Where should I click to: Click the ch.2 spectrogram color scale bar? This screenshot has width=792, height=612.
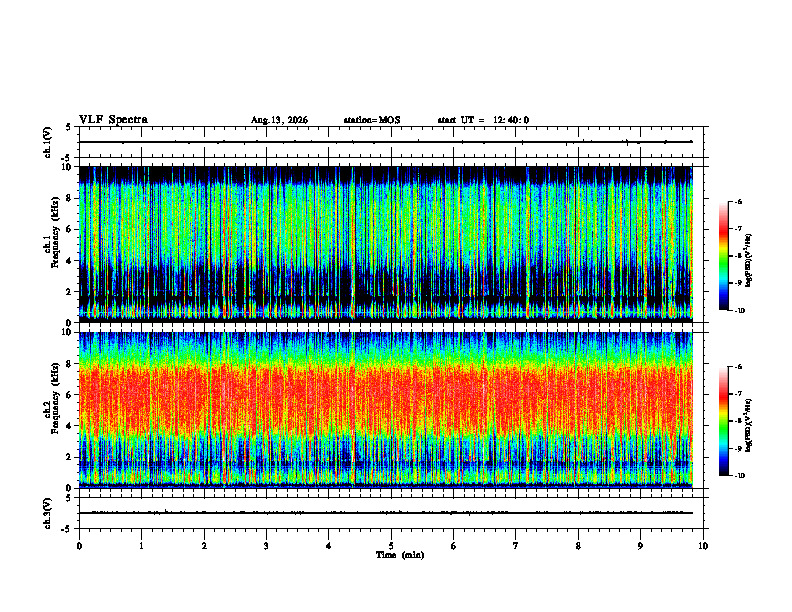pyautogui.click(x=724, y=421)
